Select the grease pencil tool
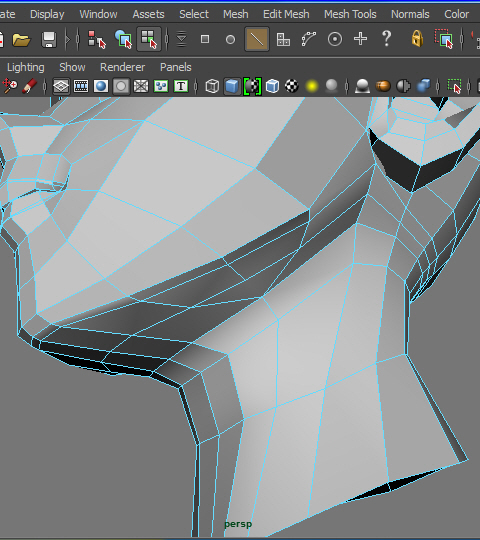The image size is (480, 540). 30,86
